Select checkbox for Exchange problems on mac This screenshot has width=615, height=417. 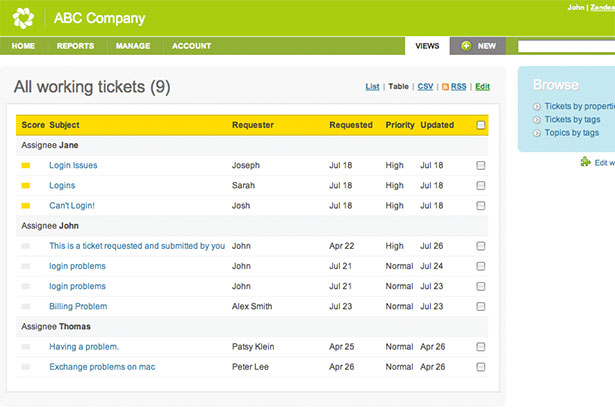click(x=481, y=367)
